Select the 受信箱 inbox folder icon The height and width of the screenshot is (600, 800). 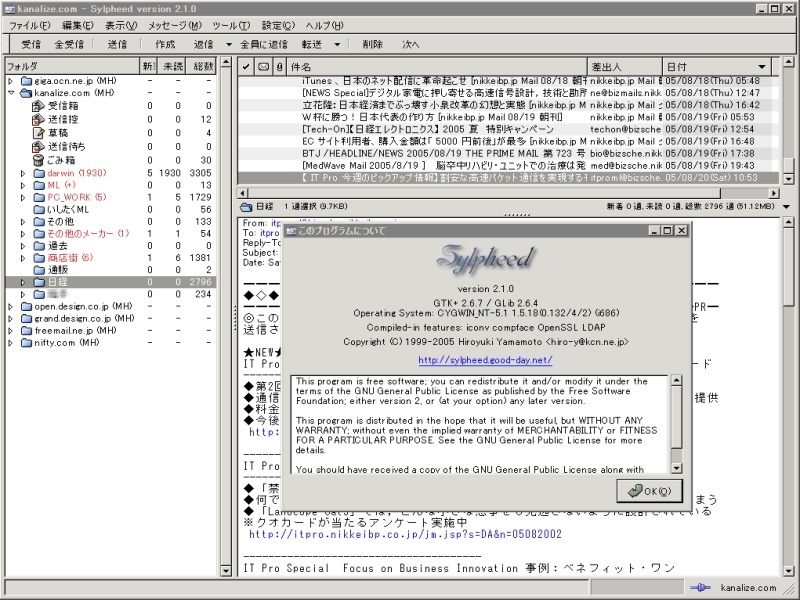38,106
